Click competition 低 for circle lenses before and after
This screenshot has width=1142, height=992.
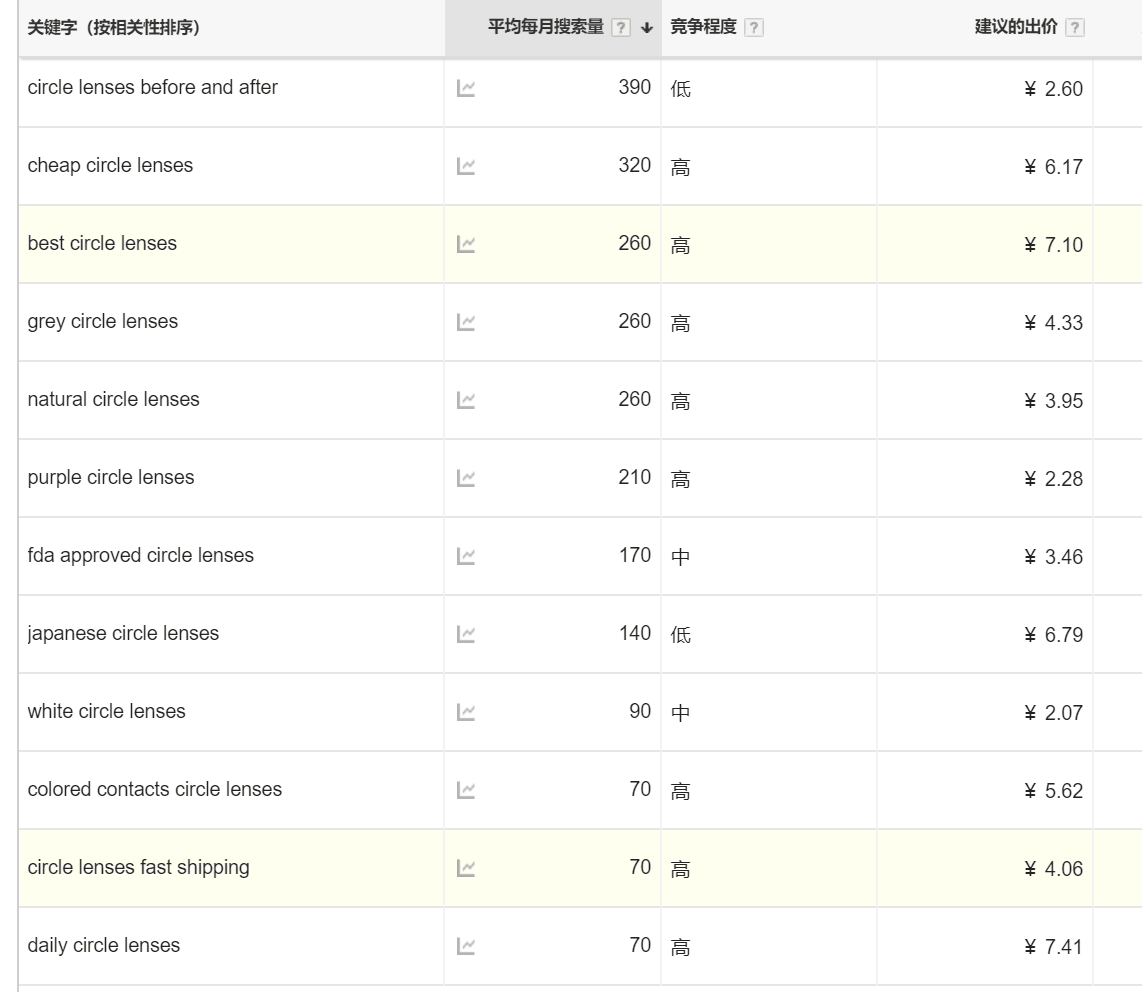(x=680, y=89)
